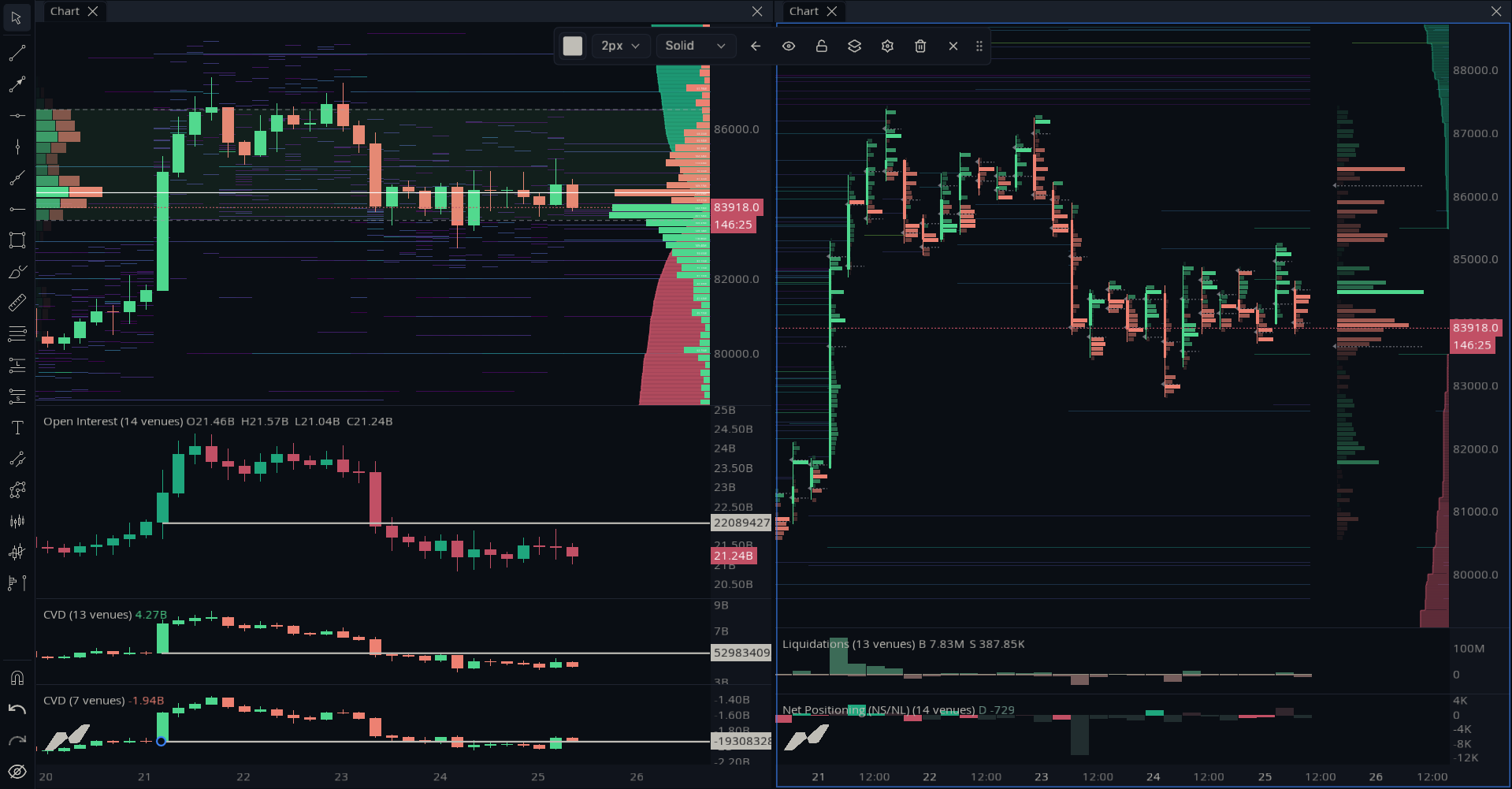
Task: Select the candlestick range tool
Action: [17, 521]
